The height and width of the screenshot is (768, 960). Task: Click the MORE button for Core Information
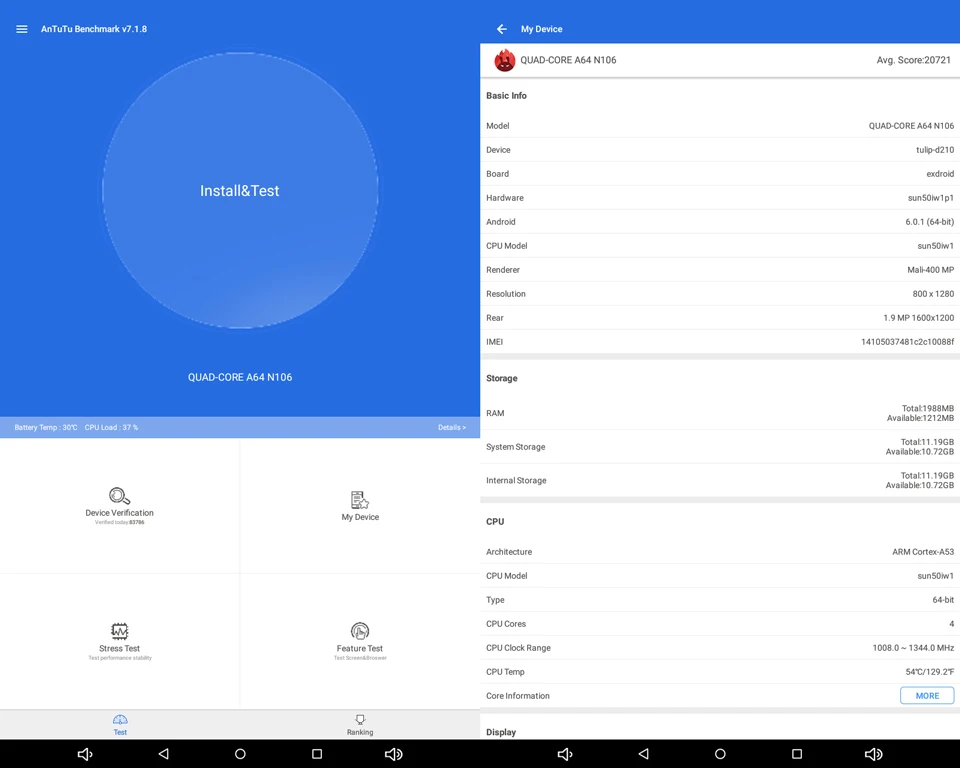coord(927,696)
